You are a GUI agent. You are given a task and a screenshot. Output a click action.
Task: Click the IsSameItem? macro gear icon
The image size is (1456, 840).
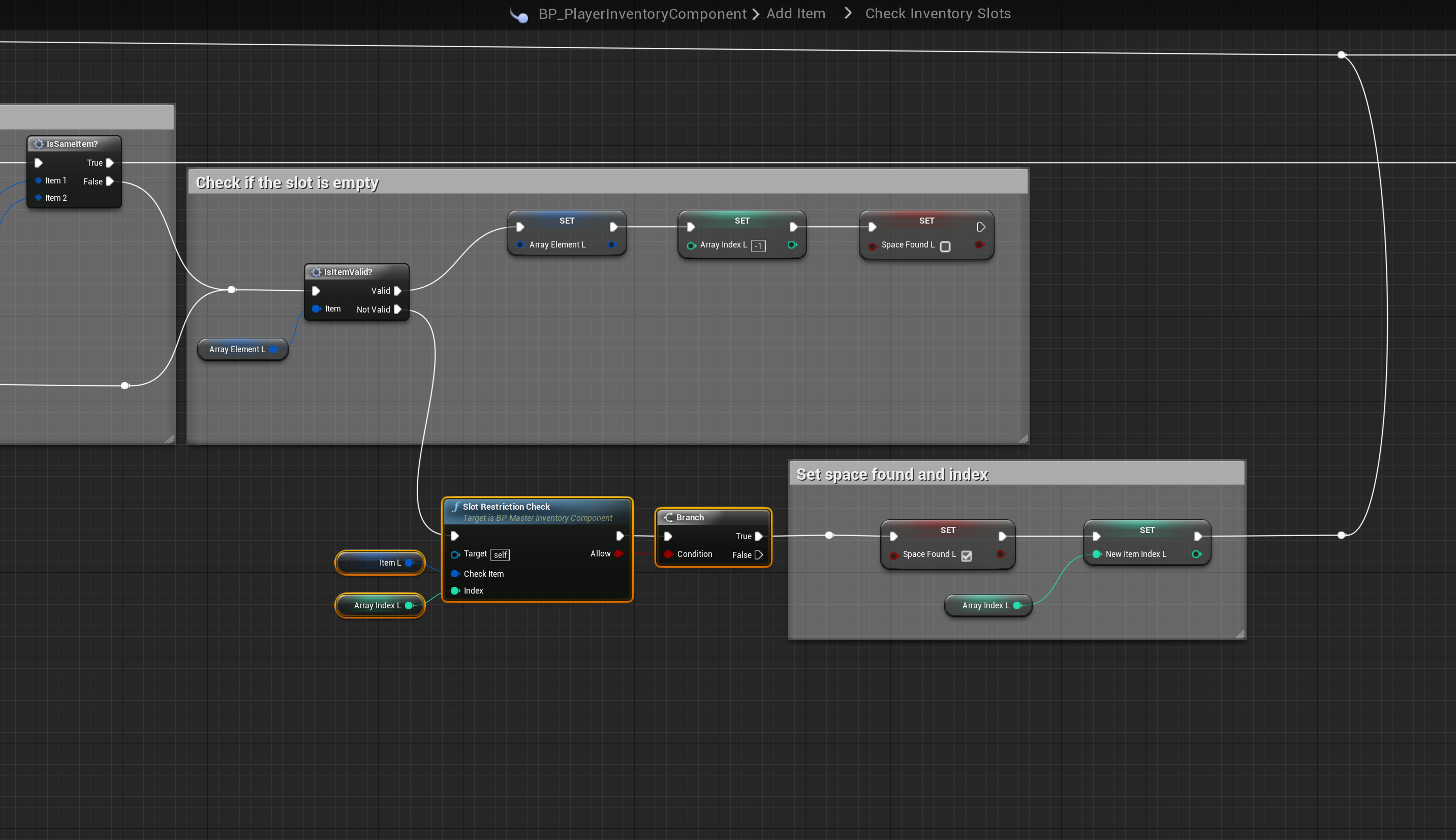[39, 144]
